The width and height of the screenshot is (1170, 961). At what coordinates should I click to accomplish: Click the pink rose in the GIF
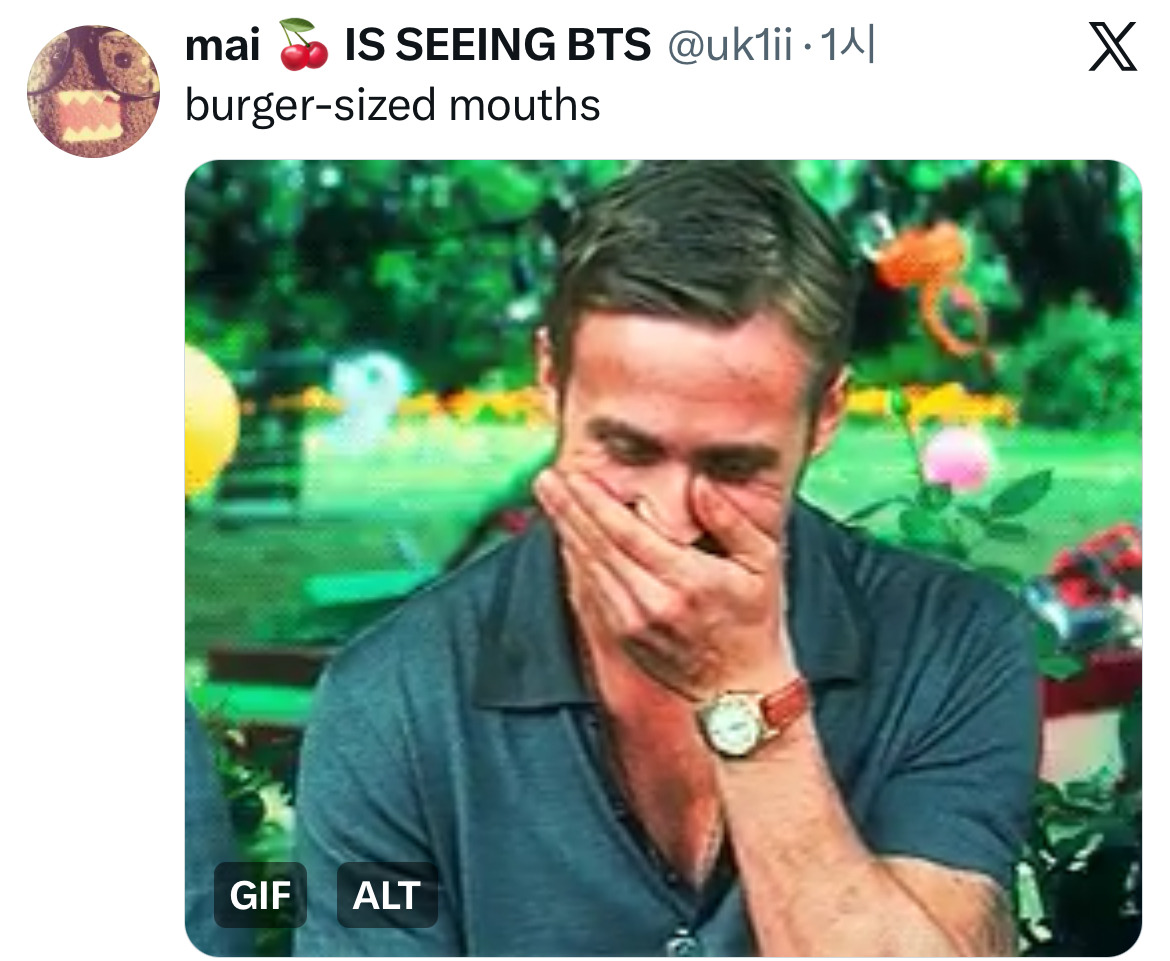[957, 459]
